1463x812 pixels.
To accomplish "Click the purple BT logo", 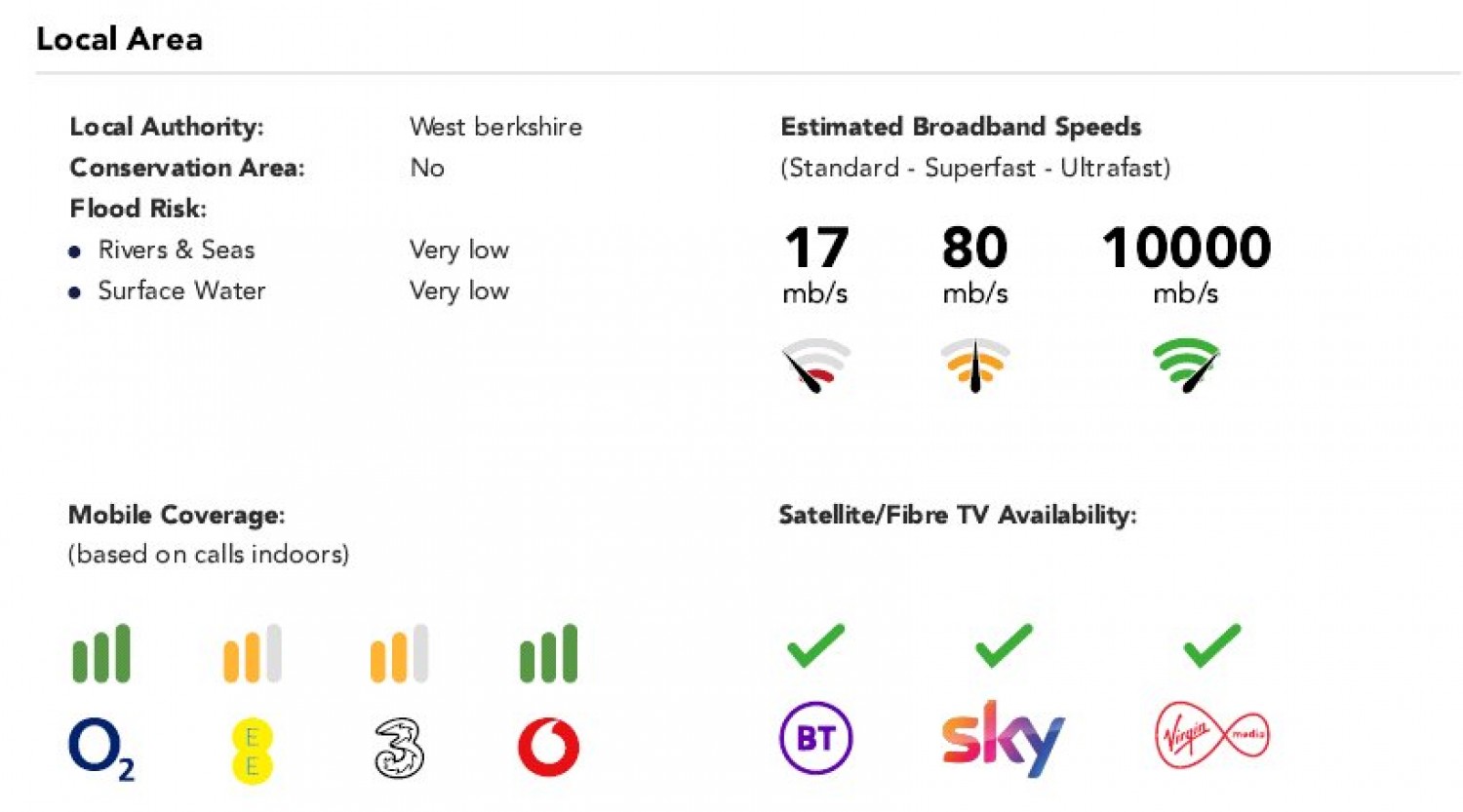I will (816, 738).
